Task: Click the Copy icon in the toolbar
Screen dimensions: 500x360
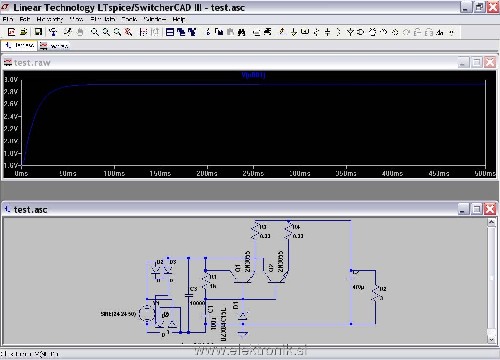Action: coord(219,32)
